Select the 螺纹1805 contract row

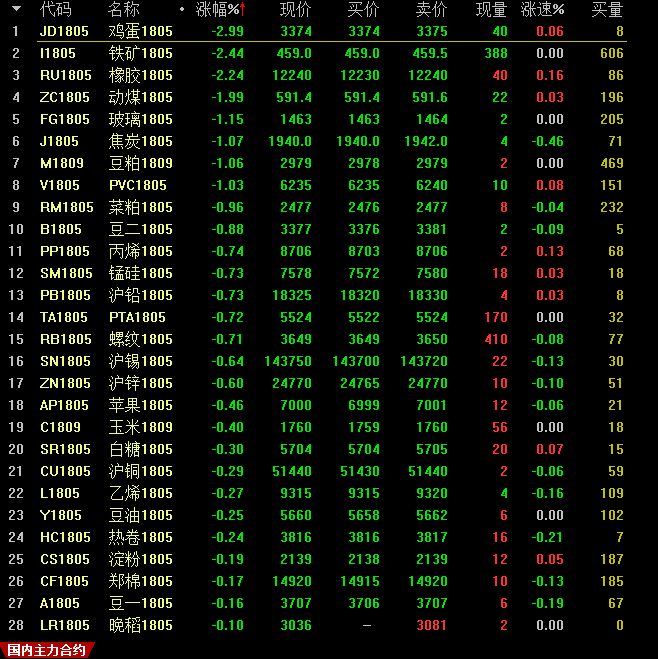coord(140,339)
